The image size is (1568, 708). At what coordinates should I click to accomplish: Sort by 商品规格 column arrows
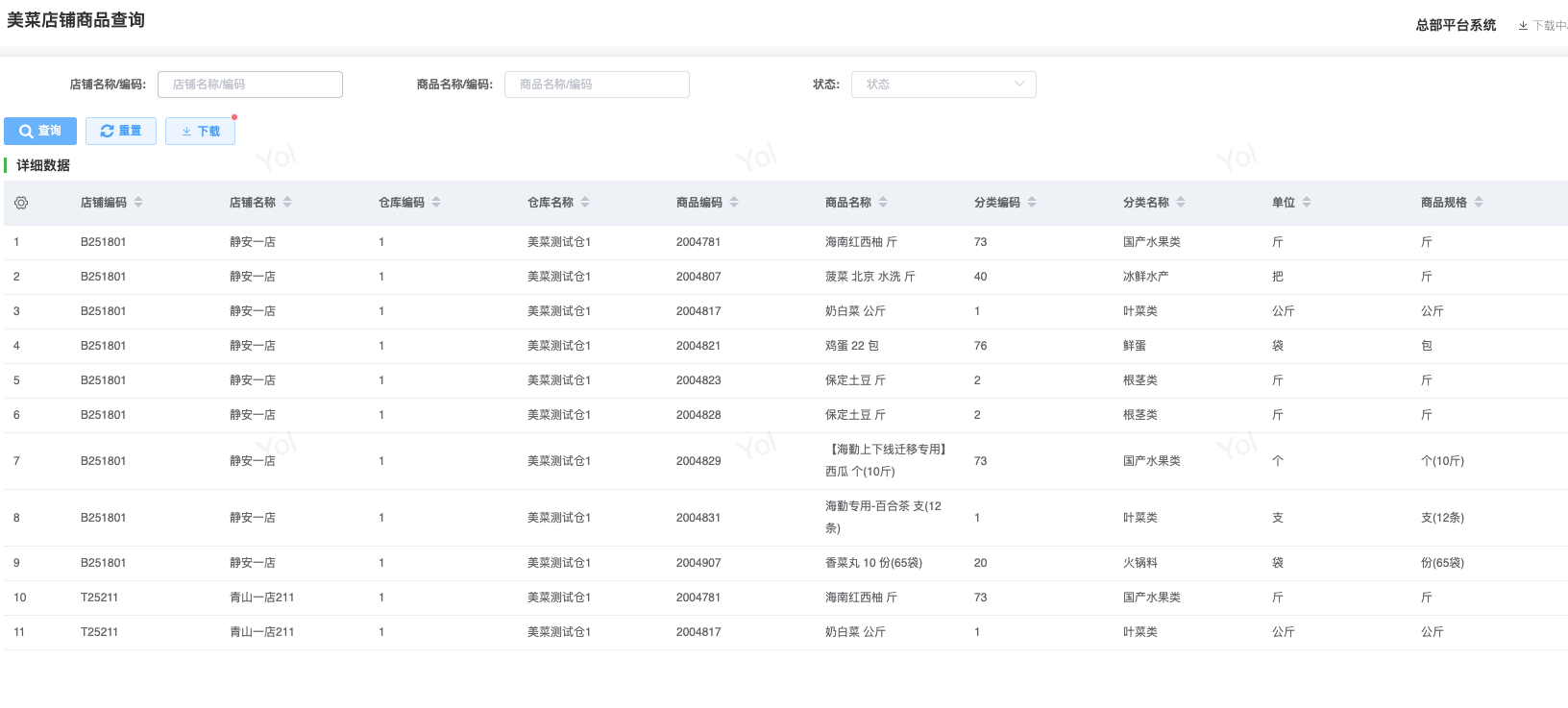tap(1479, 203)
